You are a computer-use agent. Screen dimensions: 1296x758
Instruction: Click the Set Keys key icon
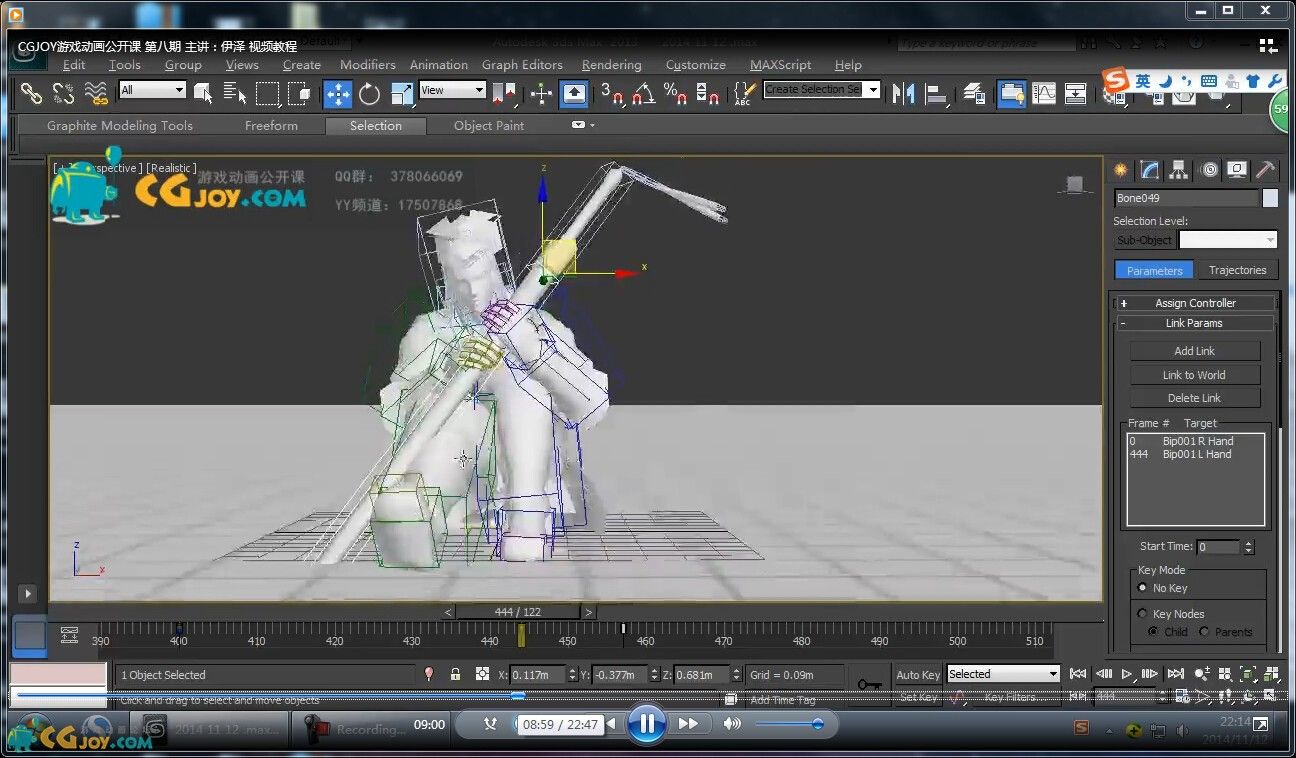[x=869, y=684]
